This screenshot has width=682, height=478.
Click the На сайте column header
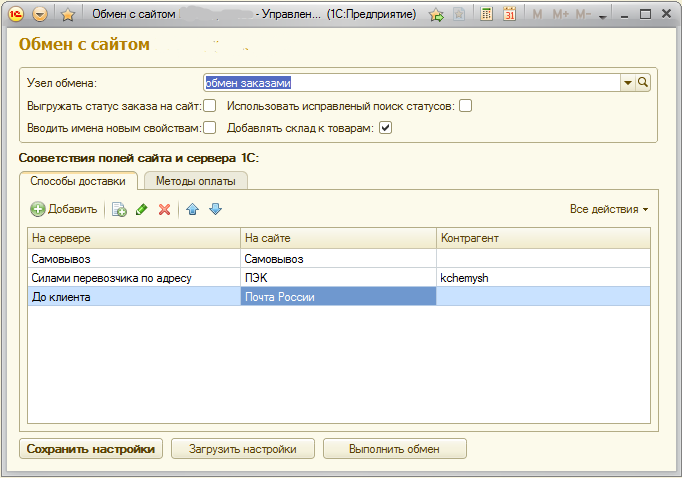[338, 238]
